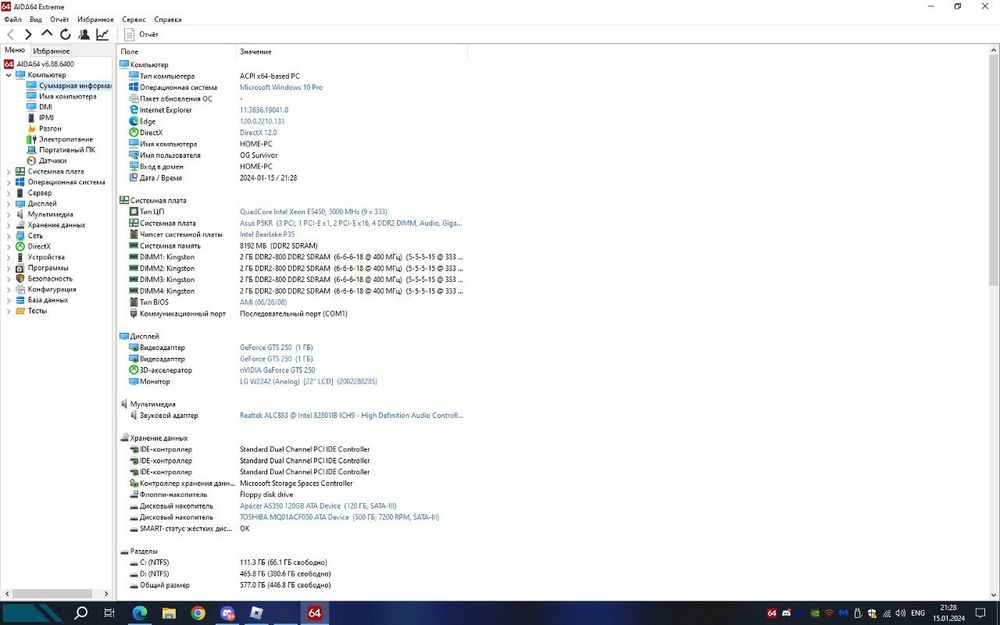Open the IPMI item in sidebar tree

coord(40,117)
